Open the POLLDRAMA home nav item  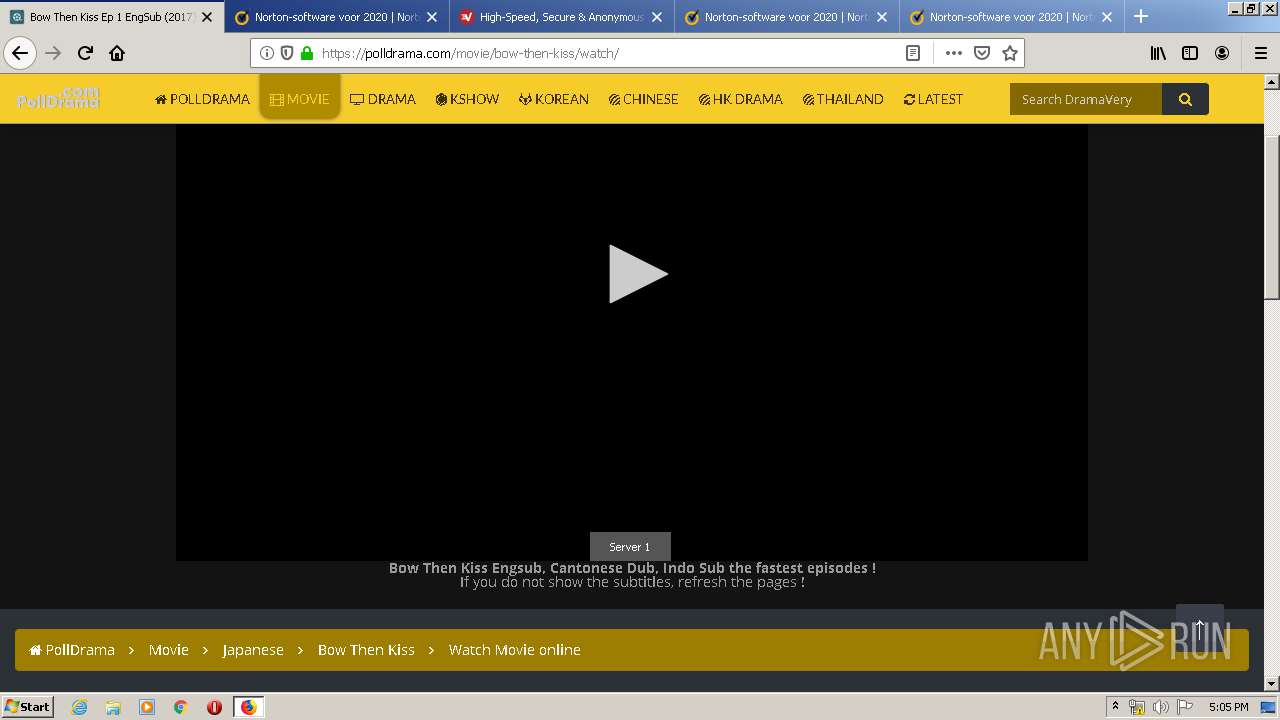click(202, 99)
